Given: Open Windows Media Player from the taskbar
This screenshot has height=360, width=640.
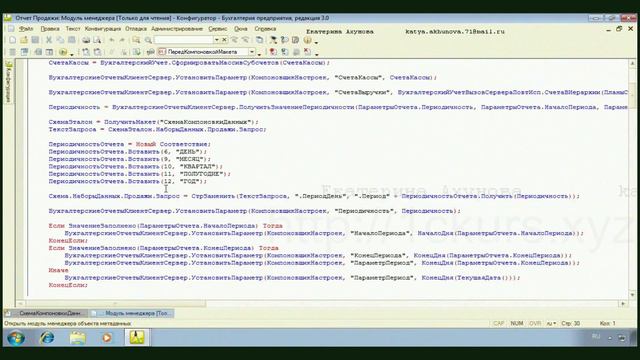Looking at the screenshot, I should point(107,338).
